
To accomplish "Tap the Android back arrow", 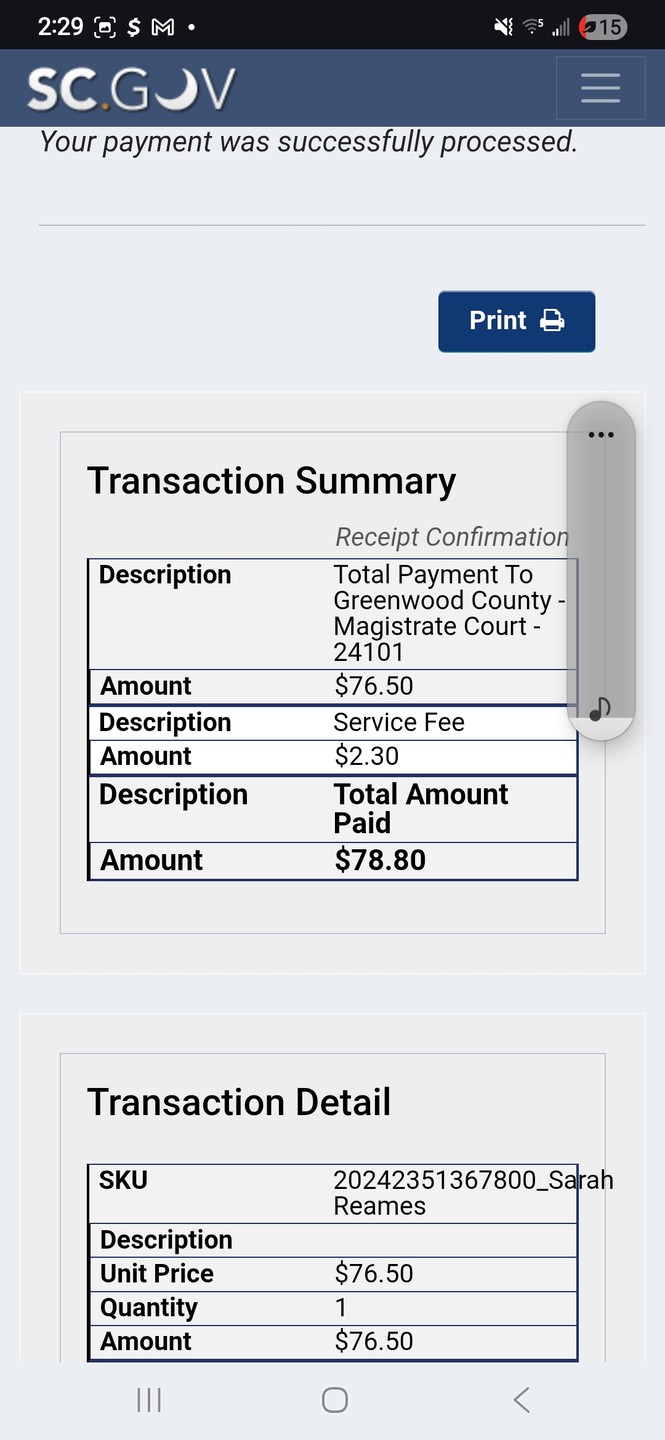I will point(521,1400).
